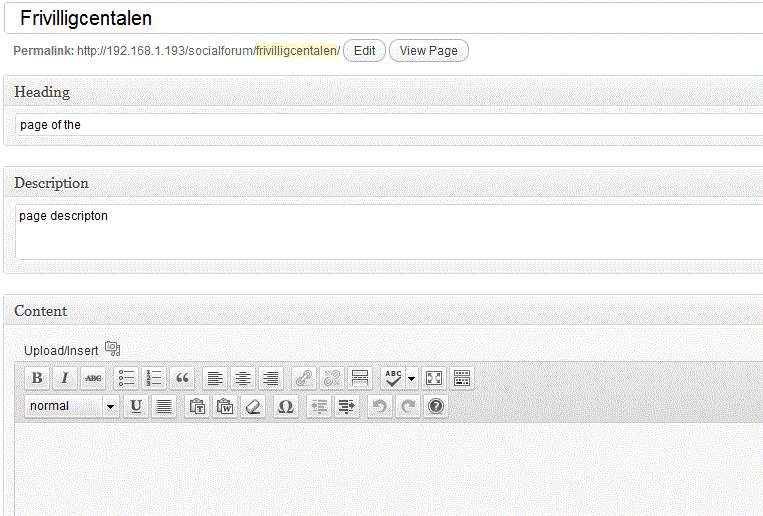
Task: Toggle Bold formatting in the editor toolbar
Action: pos(37,378)
